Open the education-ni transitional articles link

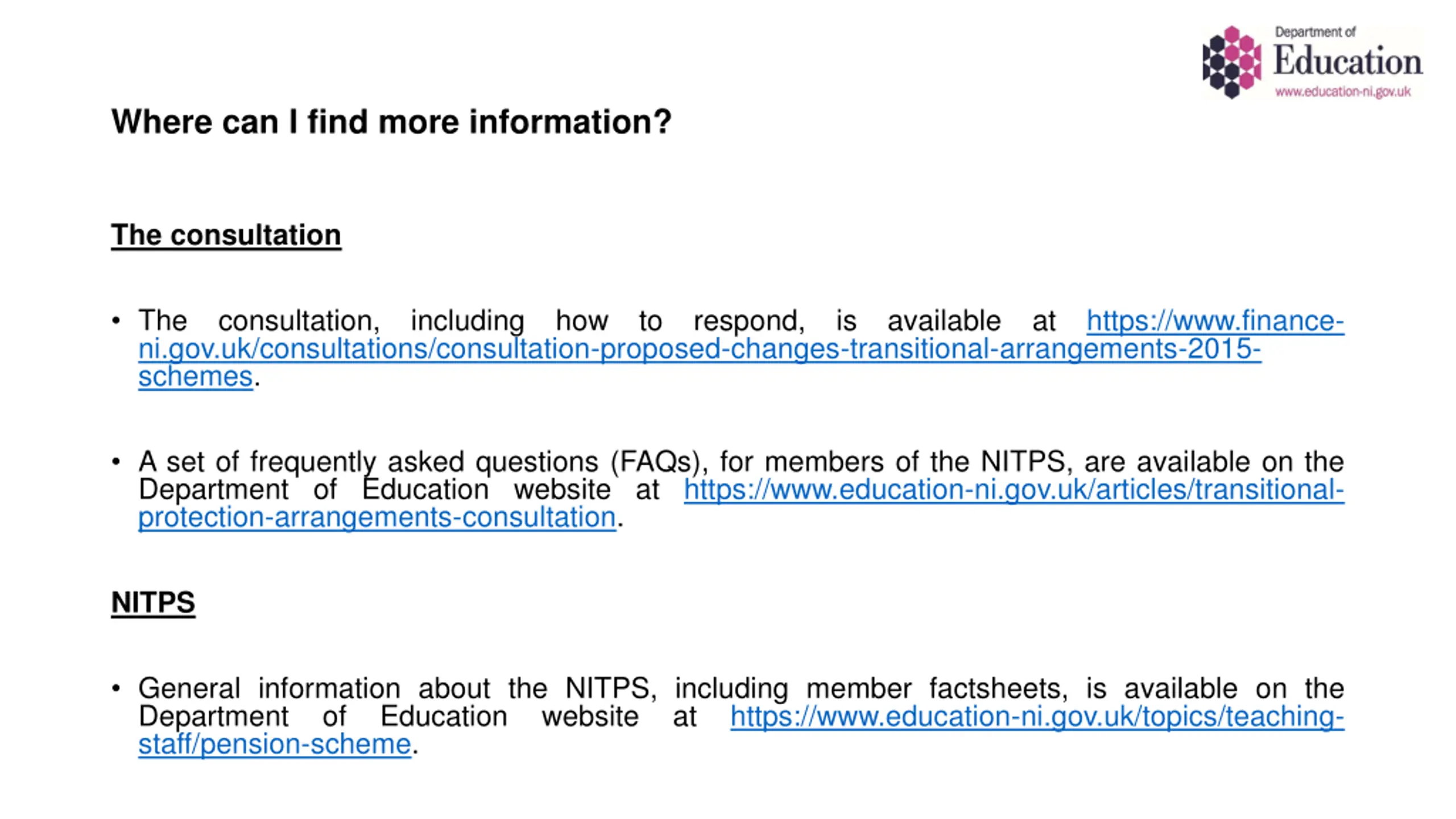point(1014,490)
